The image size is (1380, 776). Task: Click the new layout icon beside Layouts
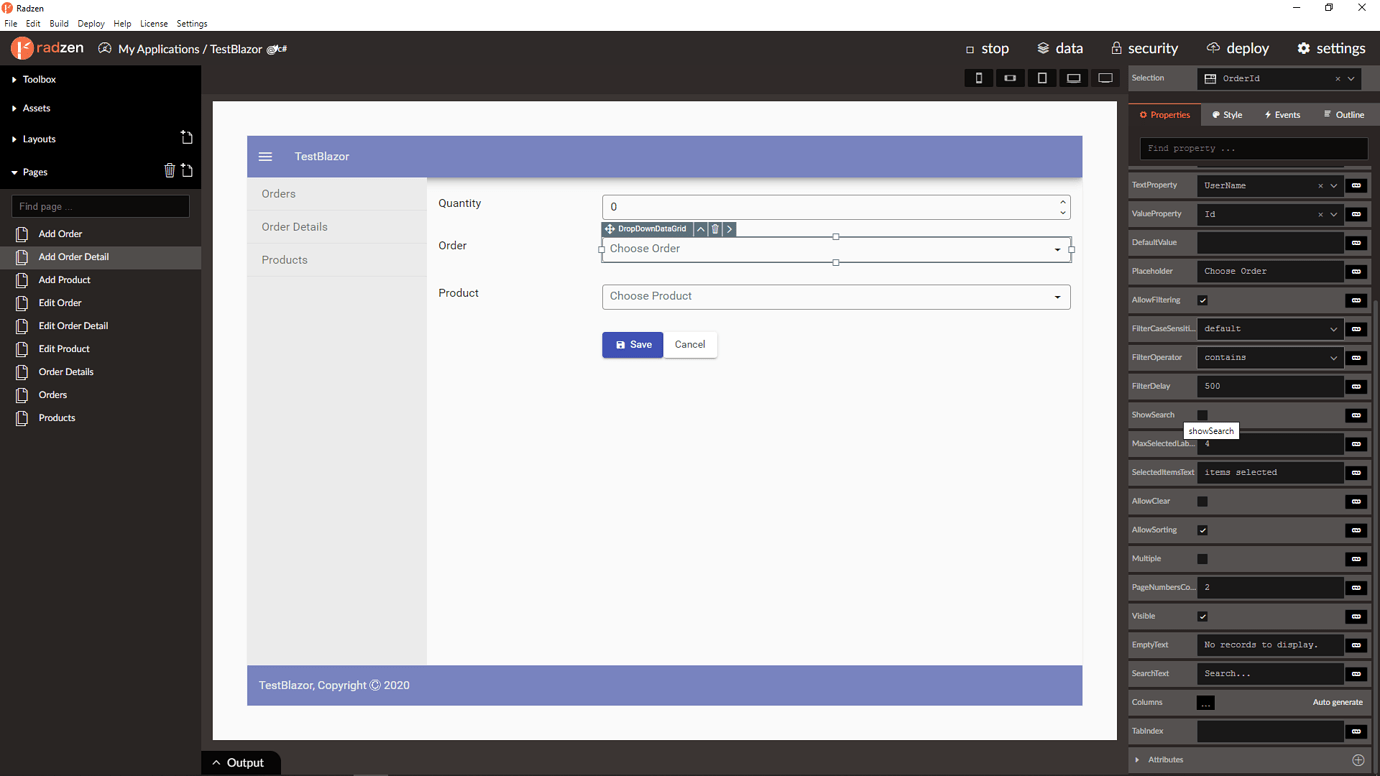[186, 138]
